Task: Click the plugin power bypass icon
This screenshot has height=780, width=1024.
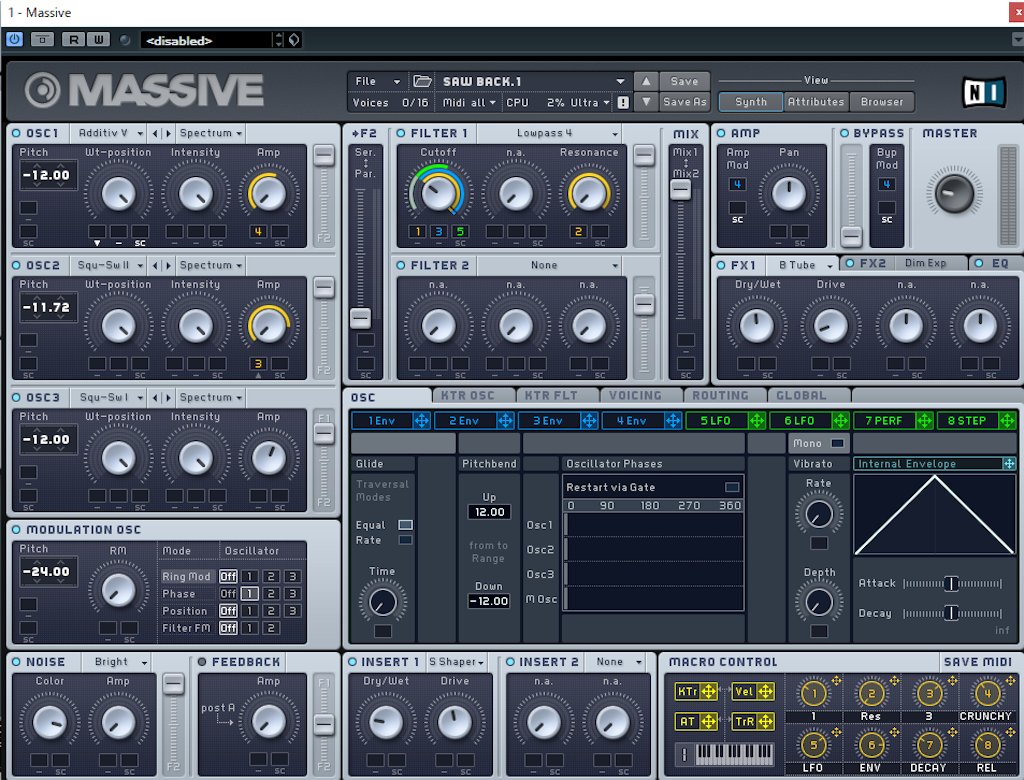Action: point(14,39)
